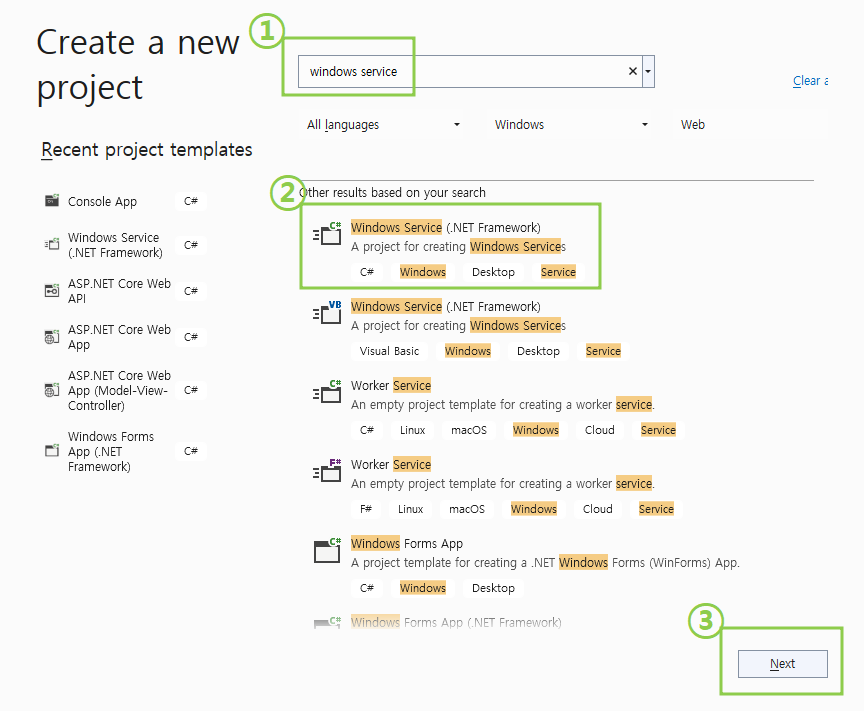This screenshot has width=864, height=711.
Task: Click the Next button
Action: [x=782, y=664]
